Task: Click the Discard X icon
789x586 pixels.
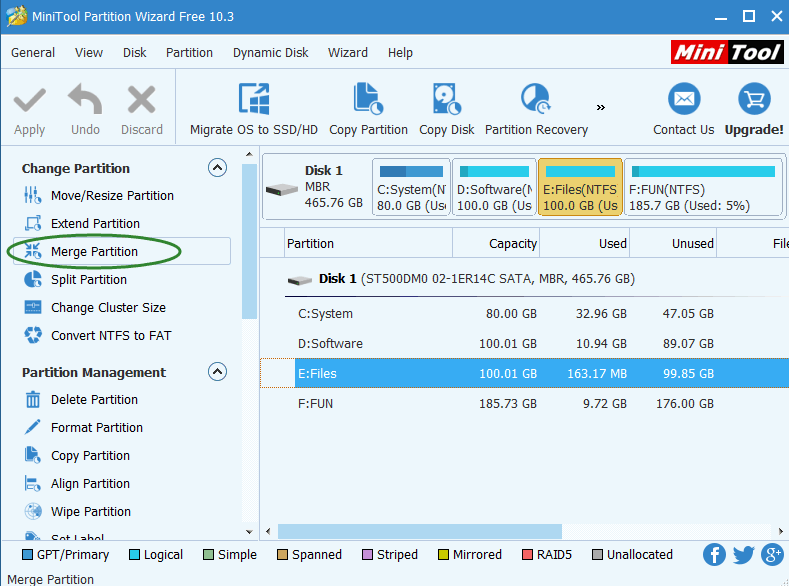Action: click(141, 99)
